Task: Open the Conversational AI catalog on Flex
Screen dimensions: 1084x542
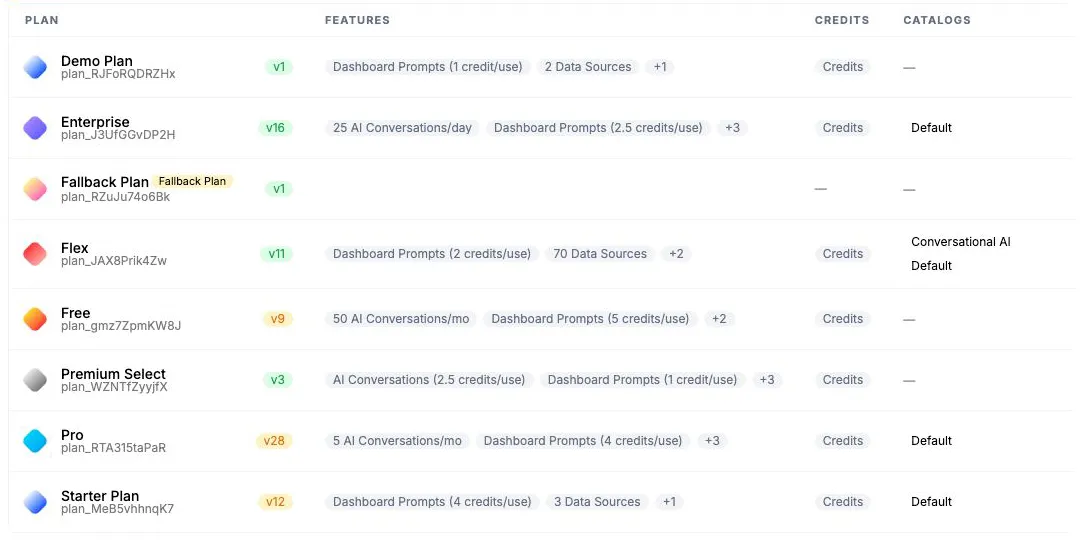Action: coord(961,242)
